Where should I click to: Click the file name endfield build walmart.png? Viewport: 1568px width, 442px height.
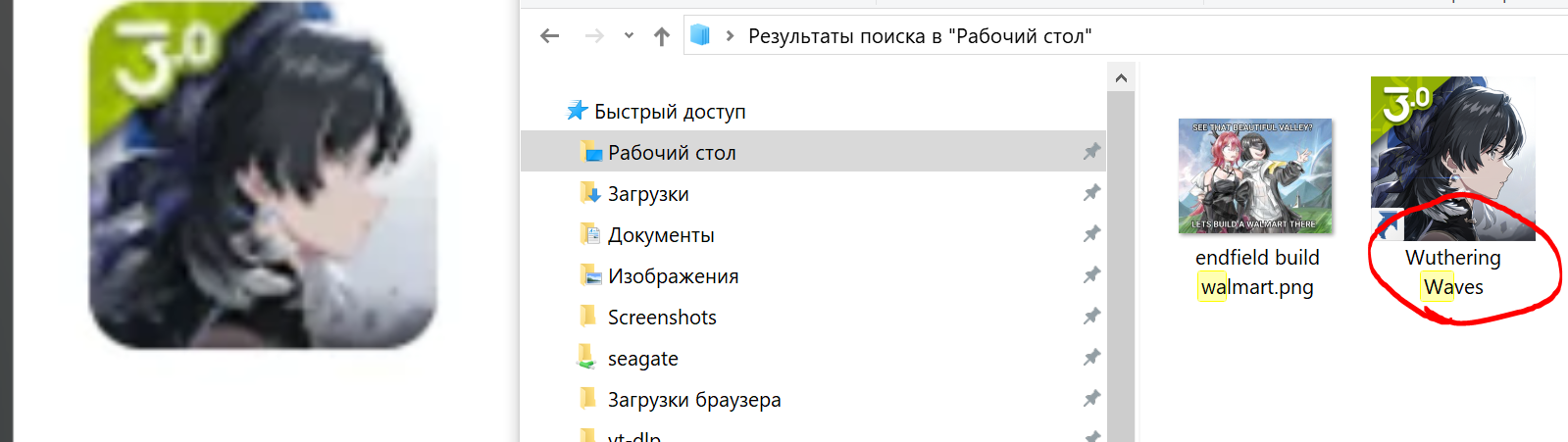pyautogui.click(x=1257, y=272)
